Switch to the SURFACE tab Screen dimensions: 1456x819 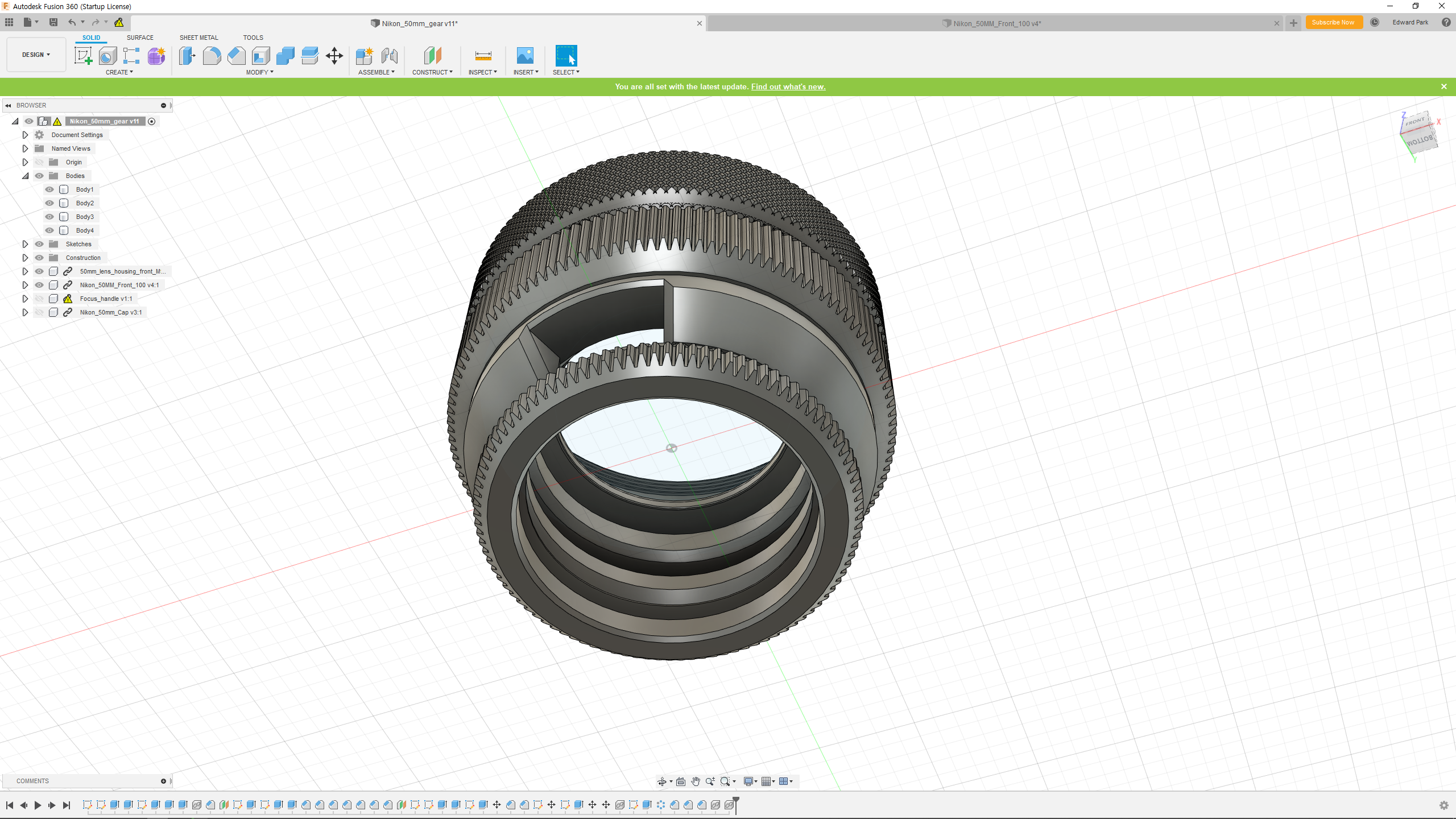coord(140,38)
